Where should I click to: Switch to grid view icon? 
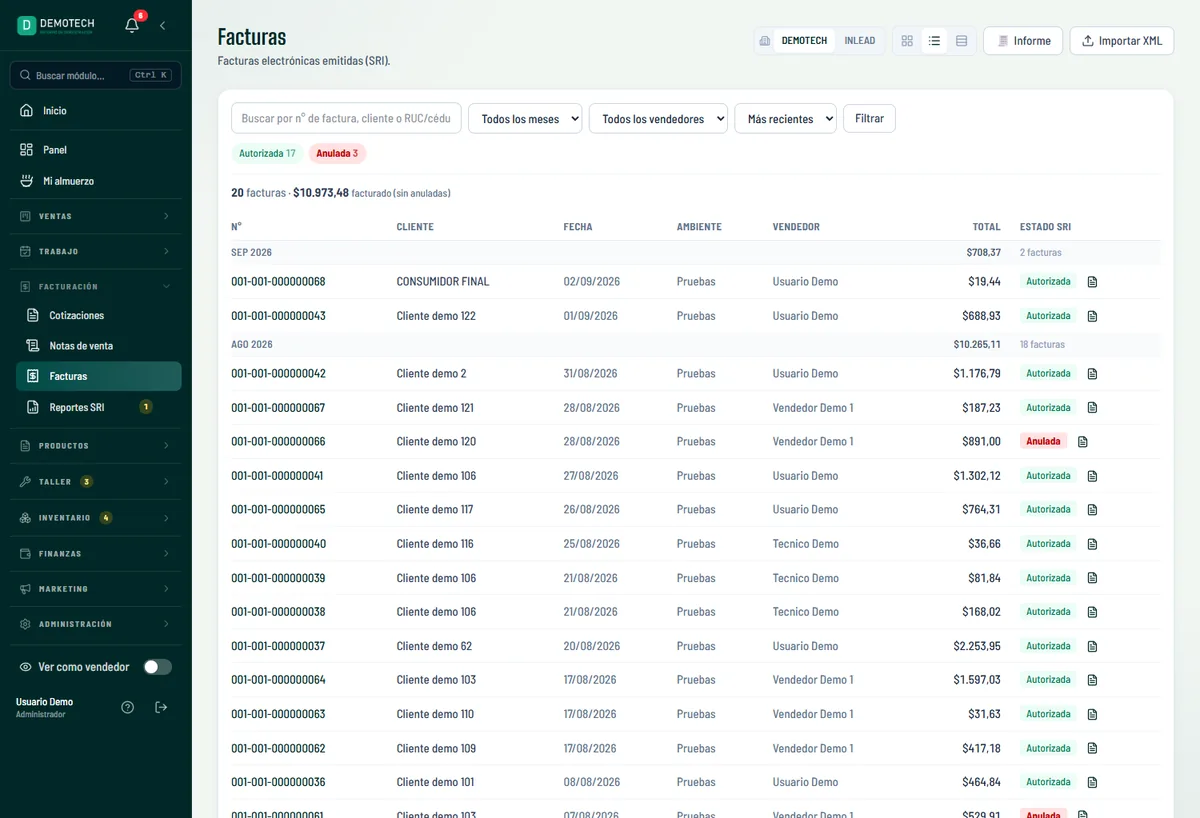click(x=907, y=41)
